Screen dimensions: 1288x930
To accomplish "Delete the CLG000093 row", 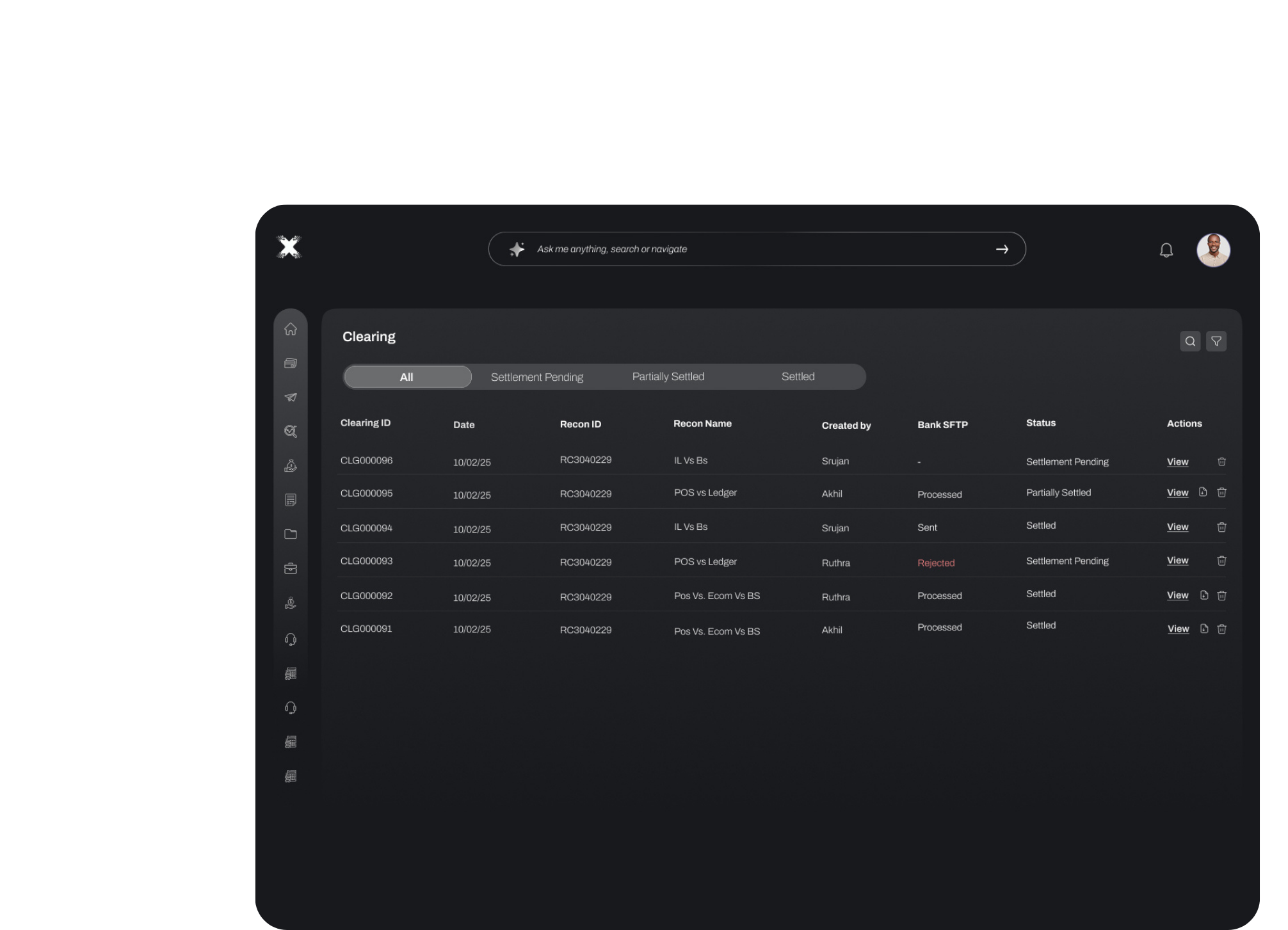I will [x=1221, y=561].
